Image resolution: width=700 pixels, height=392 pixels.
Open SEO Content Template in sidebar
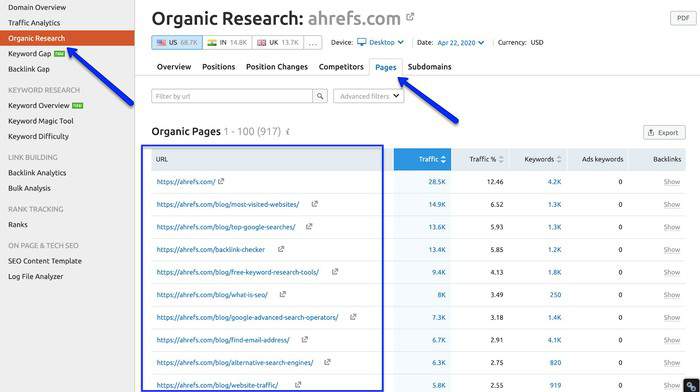tap(45, 261)
